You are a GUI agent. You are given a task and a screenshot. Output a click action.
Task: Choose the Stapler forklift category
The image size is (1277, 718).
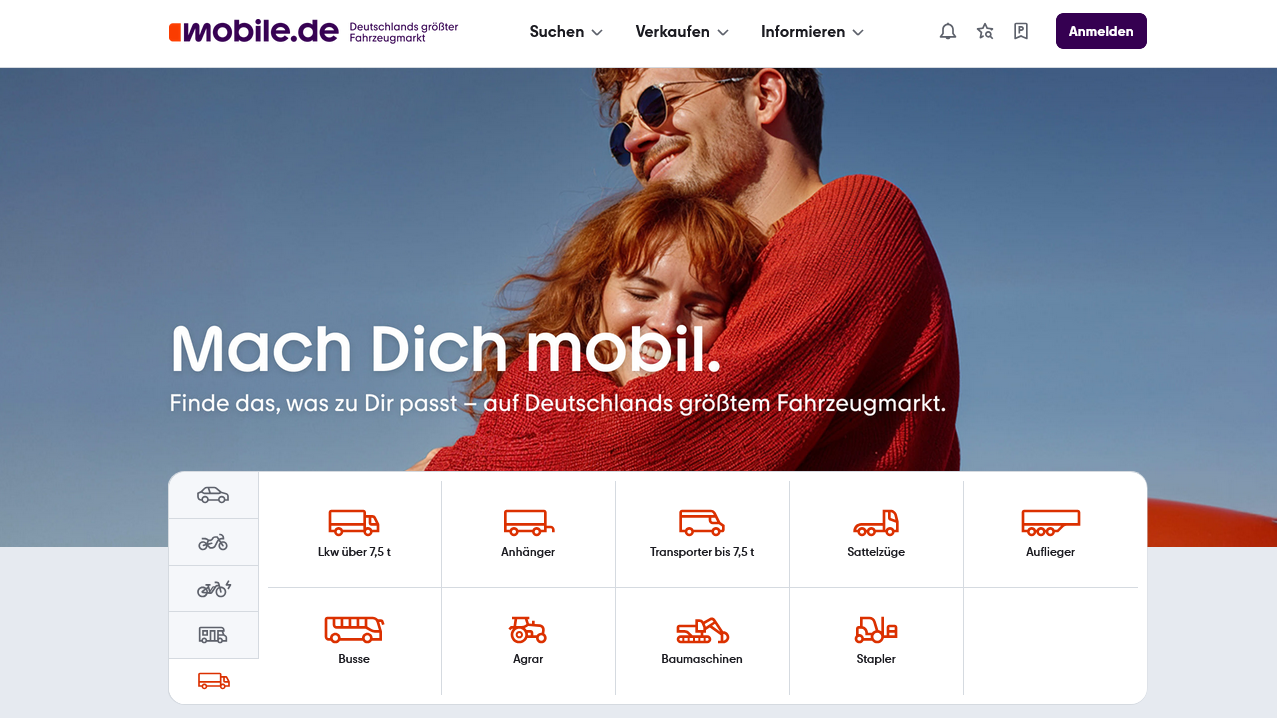click(x=876, y=641)
